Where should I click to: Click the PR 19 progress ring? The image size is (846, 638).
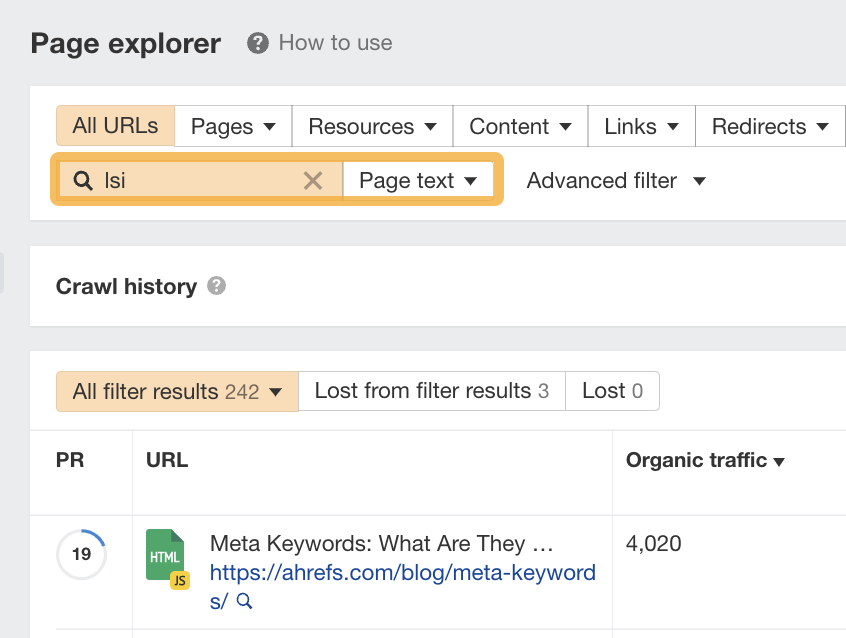(81, 554)
